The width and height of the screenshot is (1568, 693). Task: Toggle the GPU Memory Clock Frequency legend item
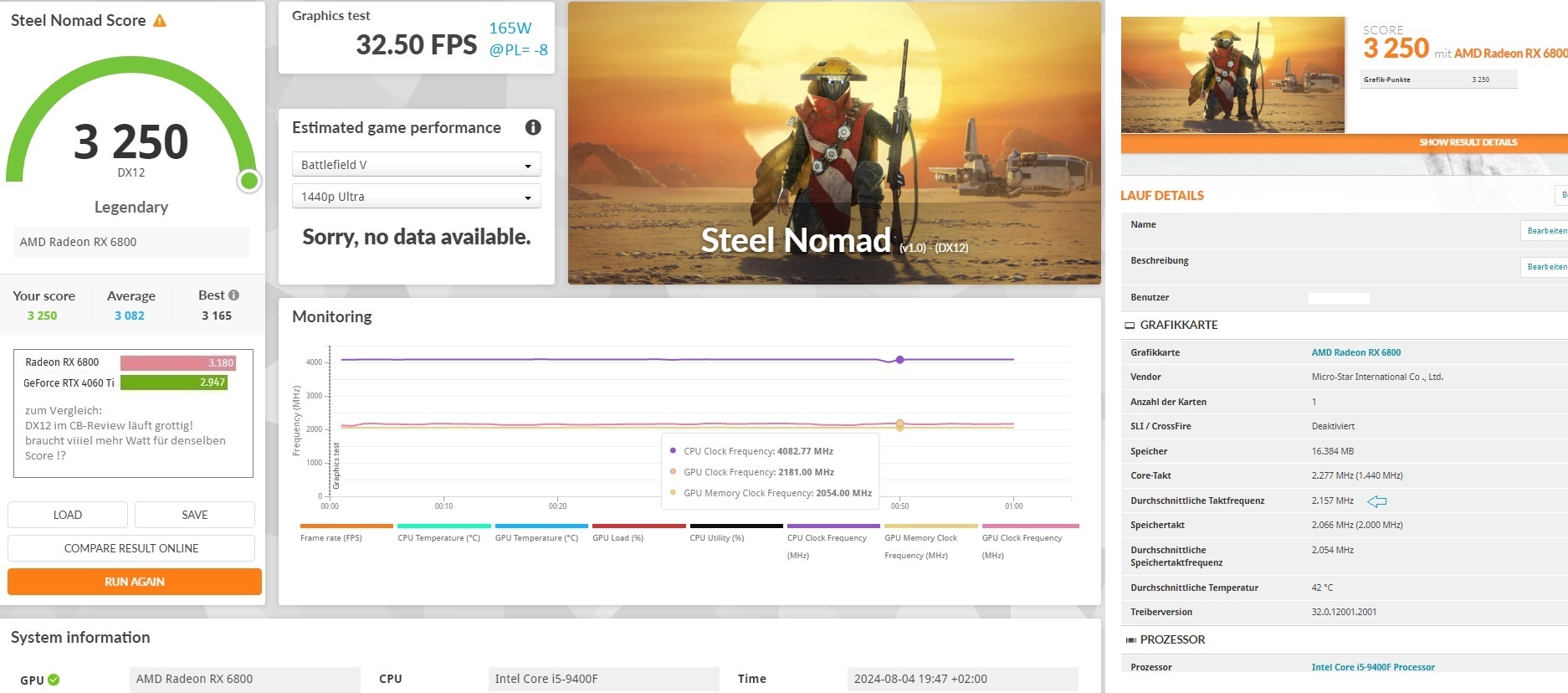930,542
